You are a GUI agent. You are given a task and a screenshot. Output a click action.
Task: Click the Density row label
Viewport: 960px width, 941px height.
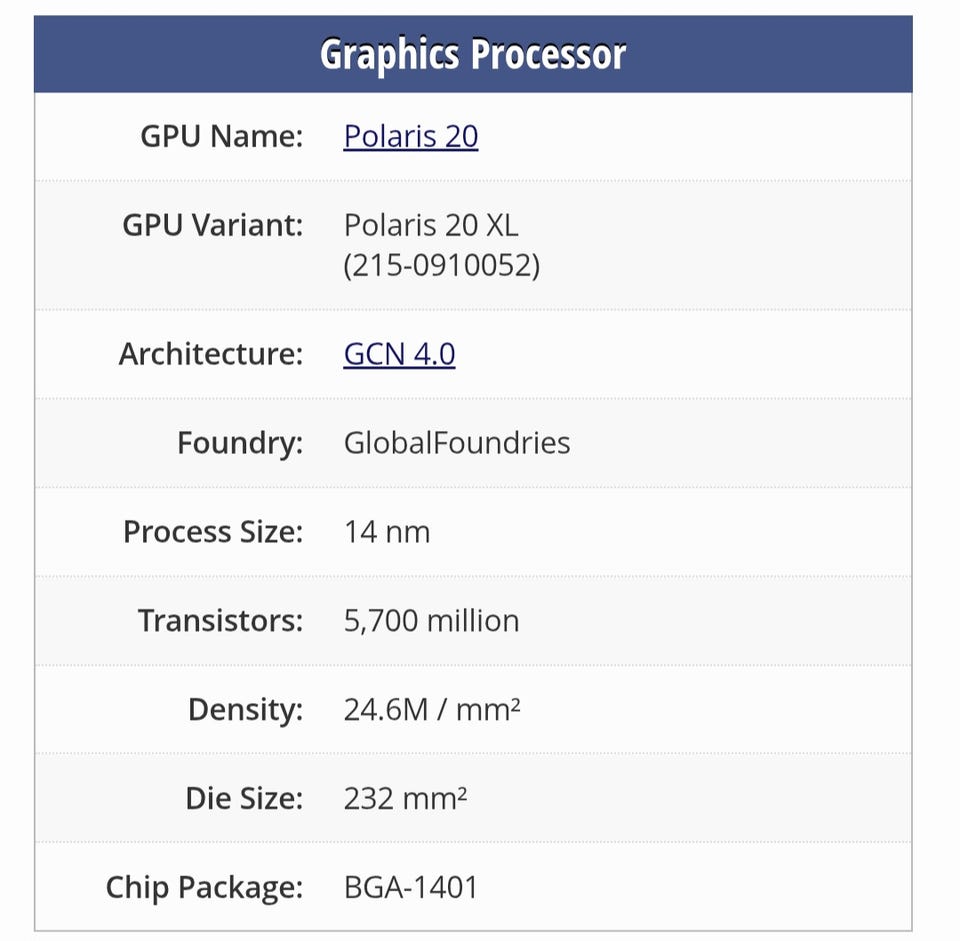click(x=245, y=710)
